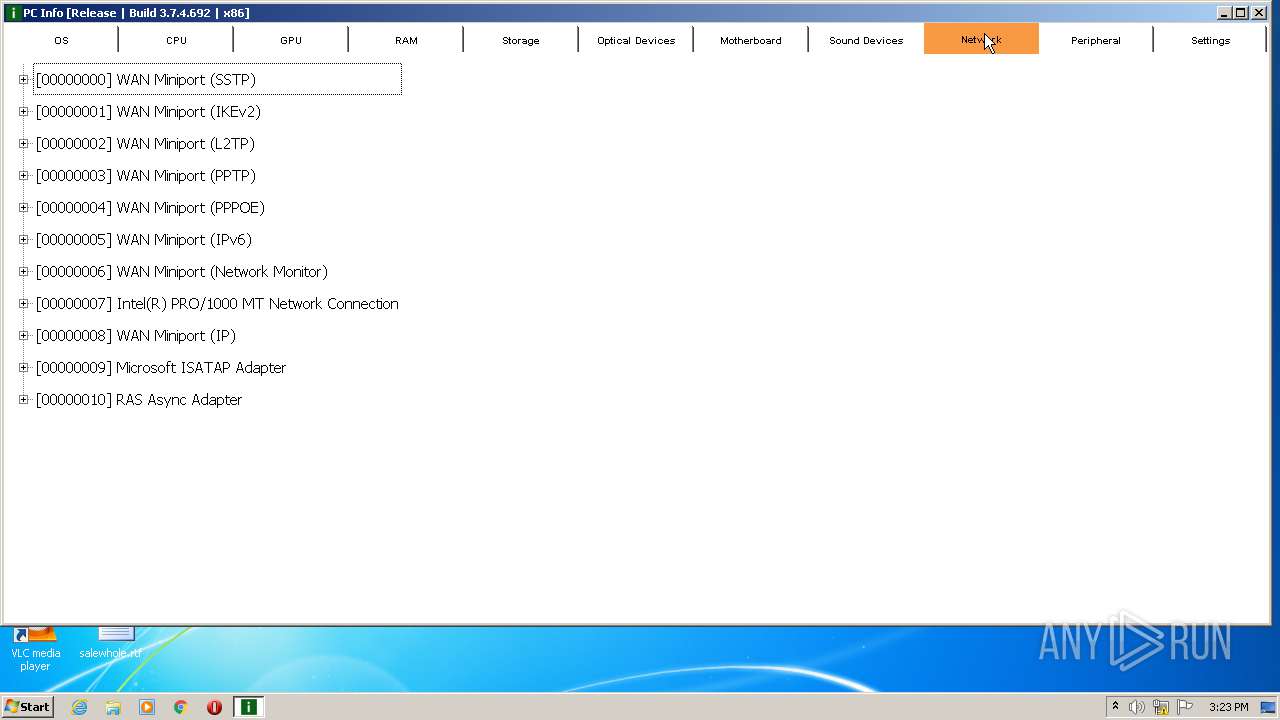
Task: Select [00000003] WAN Miniport (PPTP) entry
Action: coord(146,176)
